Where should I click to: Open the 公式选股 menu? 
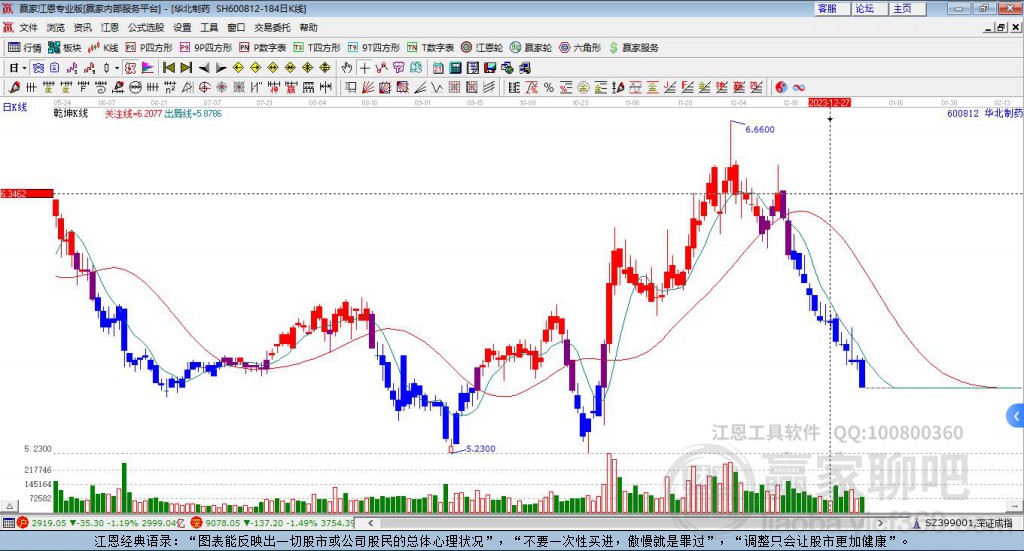pos(146,27)
